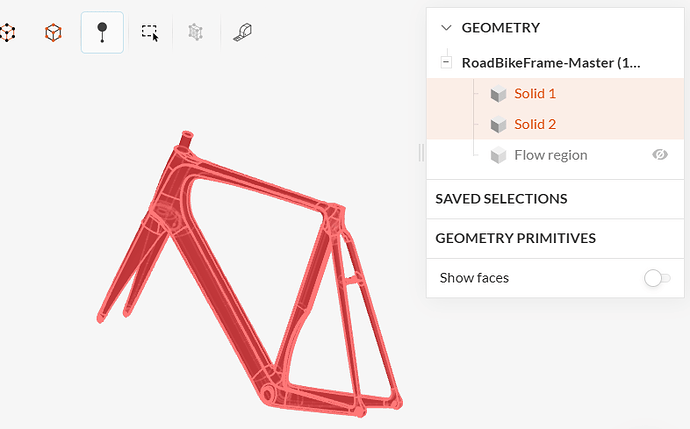Turn on the Show faces switch
The image size is (690, 429).
click(x=657, y=278)
